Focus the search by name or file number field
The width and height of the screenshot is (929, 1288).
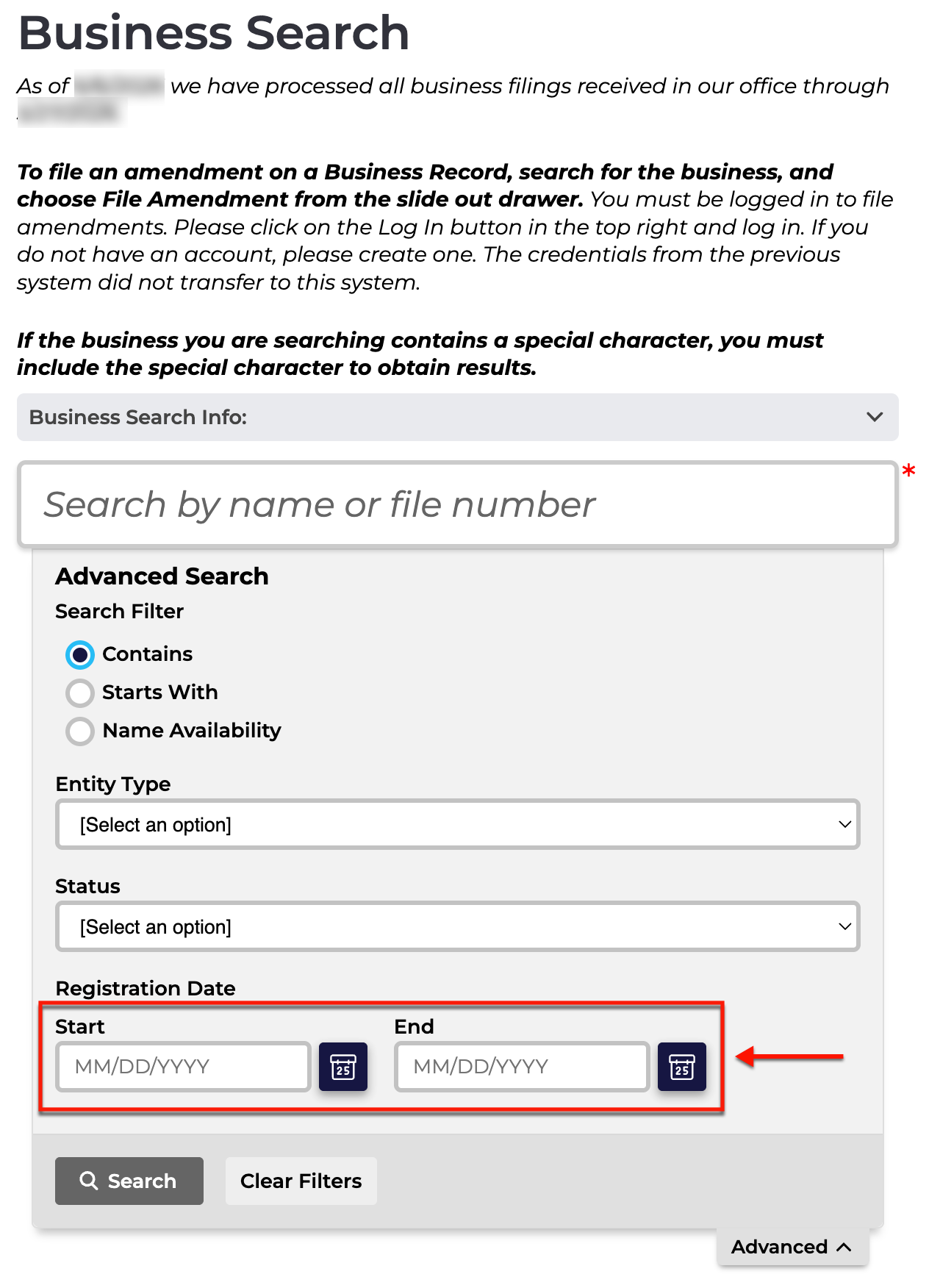(458, 504)
